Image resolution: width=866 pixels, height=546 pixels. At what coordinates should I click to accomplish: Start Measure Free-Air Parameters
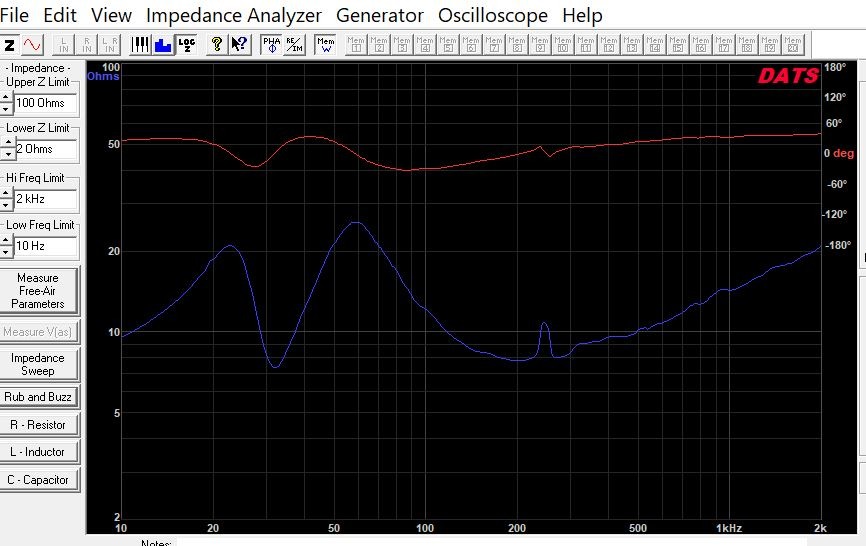(39, 291)
